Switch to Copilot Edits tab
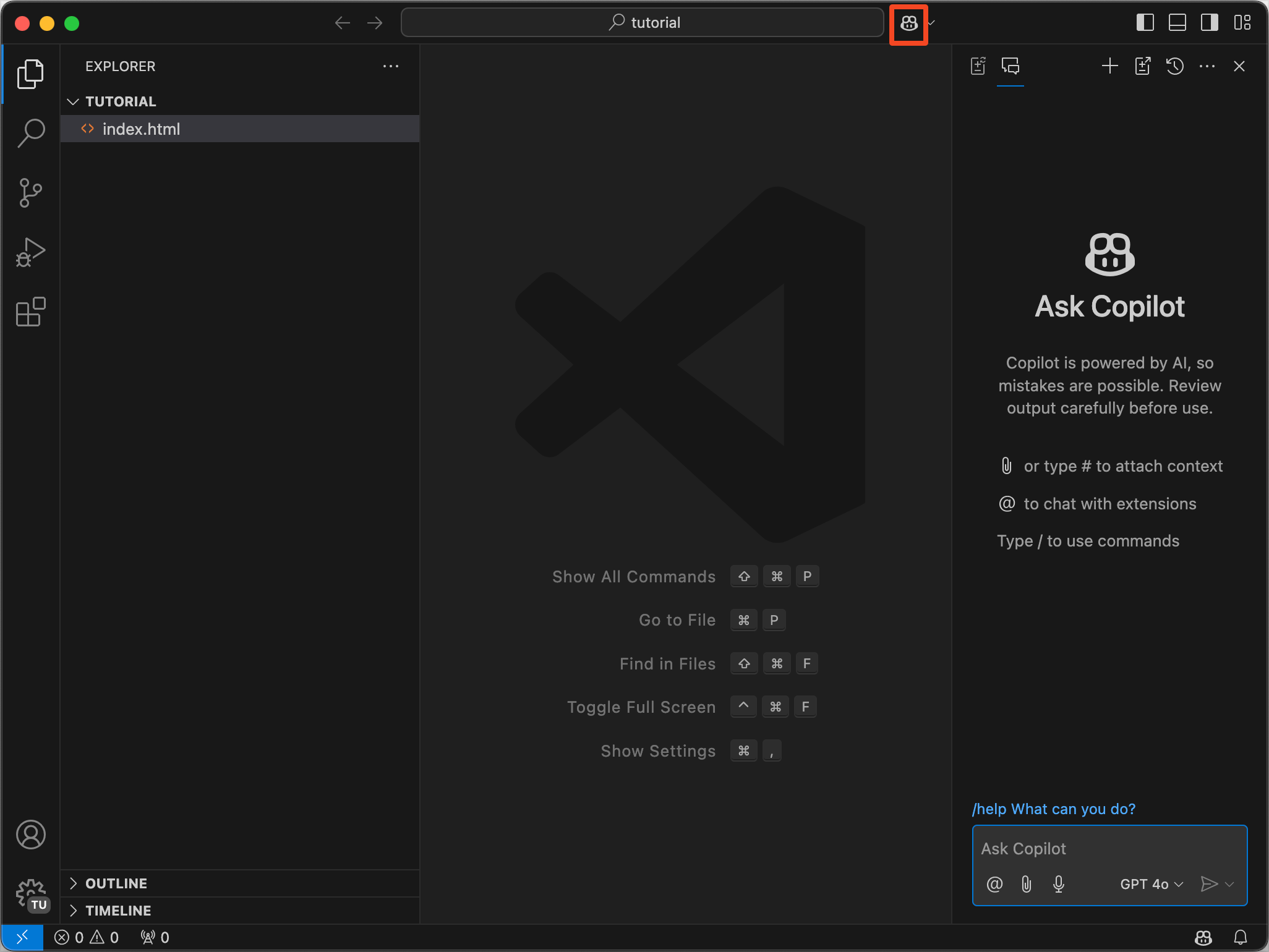The image size is (1269, 952). (x=978, y=66)
